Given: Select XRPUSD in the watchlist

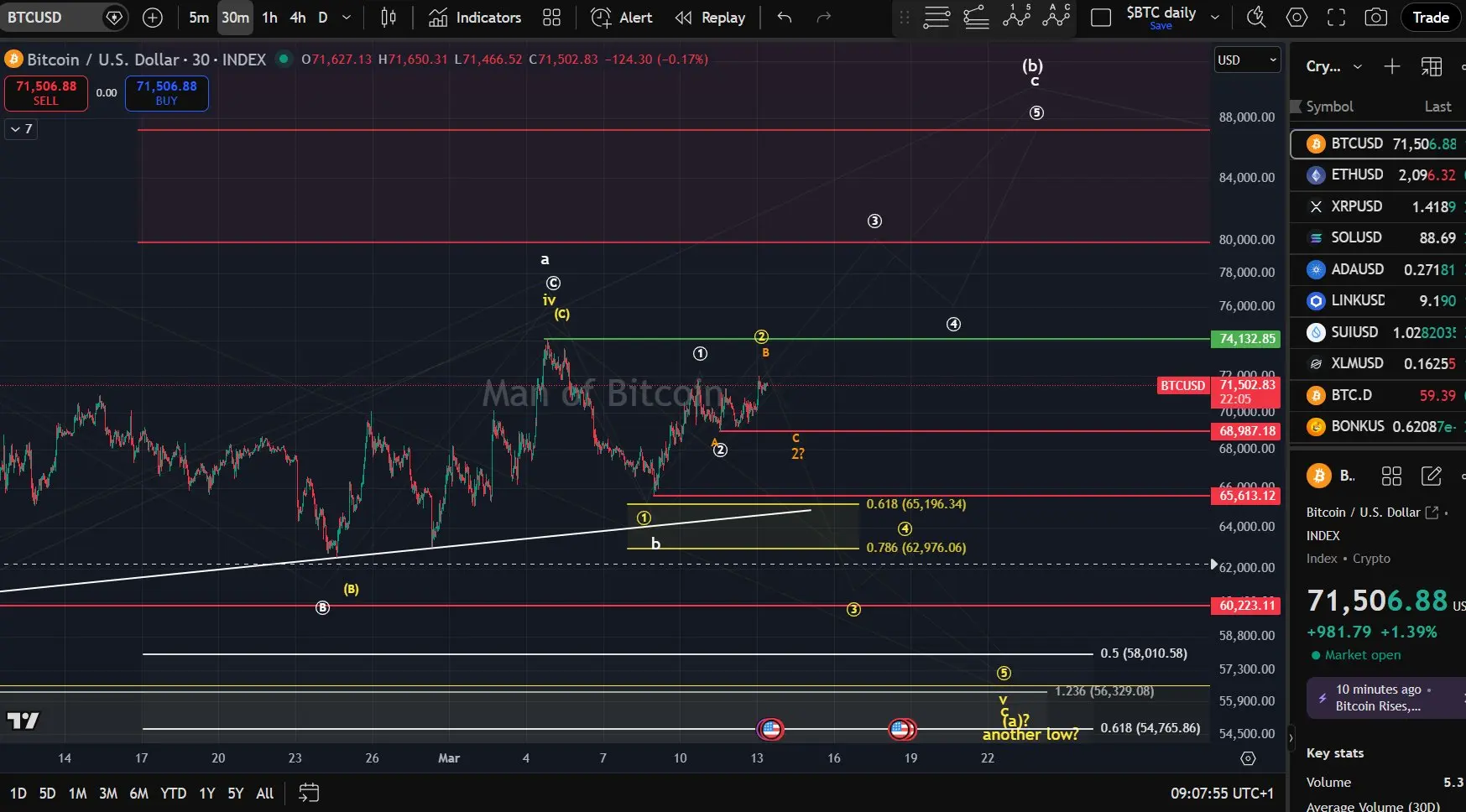Looking at the screenshot, I should pos(1378,206).
